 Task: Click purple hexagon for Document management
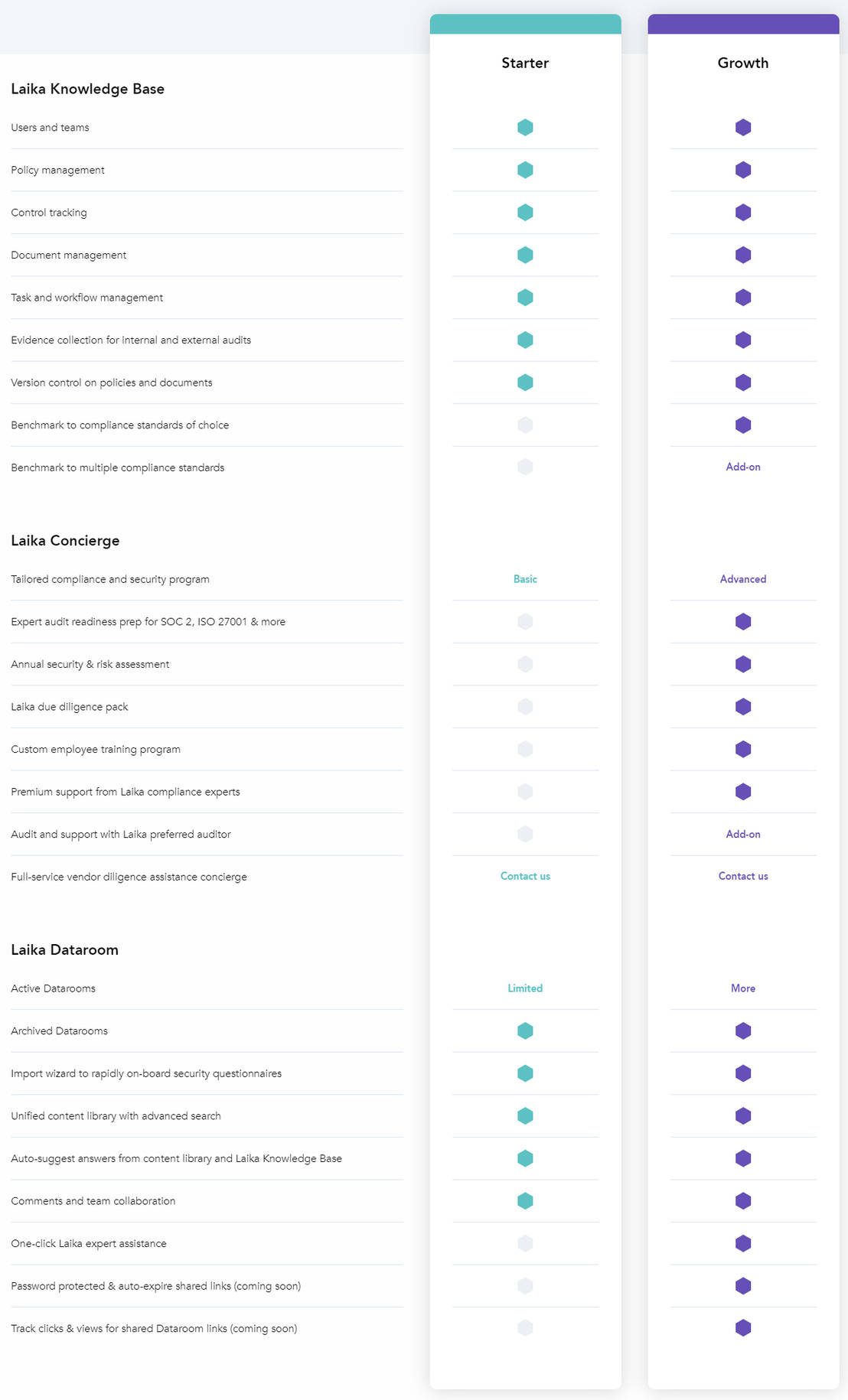[x=743, y=255]
